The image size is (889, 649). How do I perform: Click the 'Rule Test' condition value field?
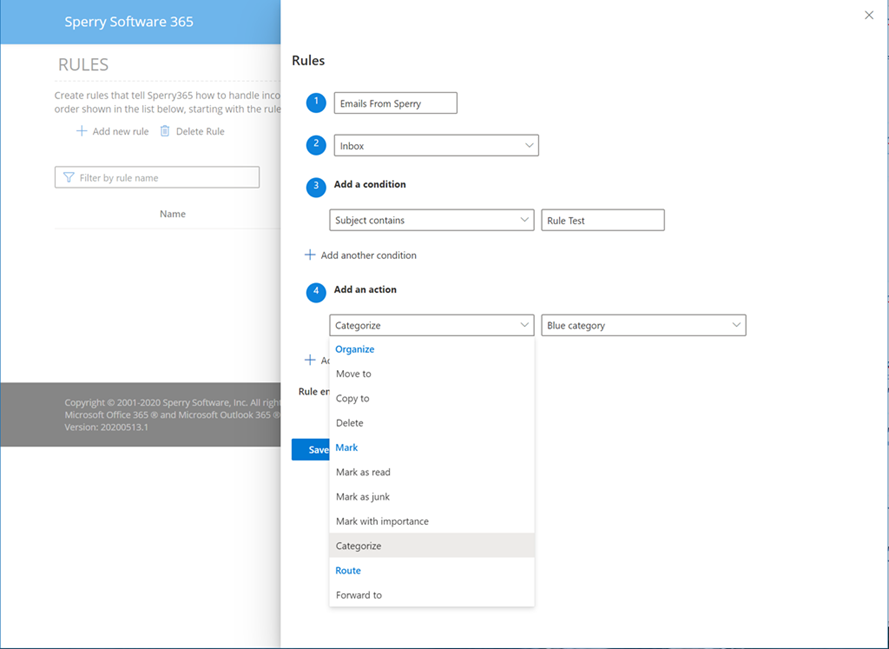coord(603,220)
